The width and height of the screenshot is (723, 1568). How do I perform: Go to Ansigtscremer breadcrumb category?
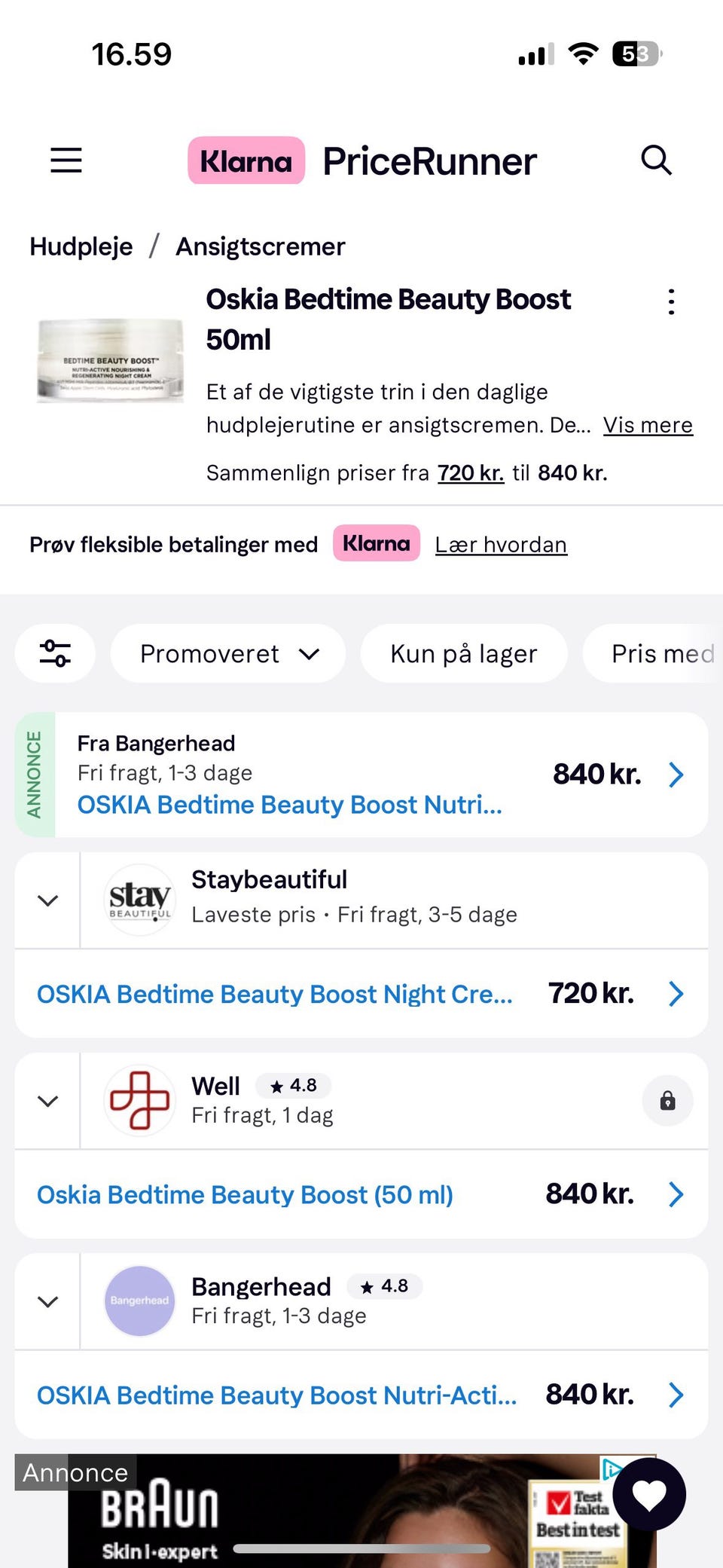261,246
